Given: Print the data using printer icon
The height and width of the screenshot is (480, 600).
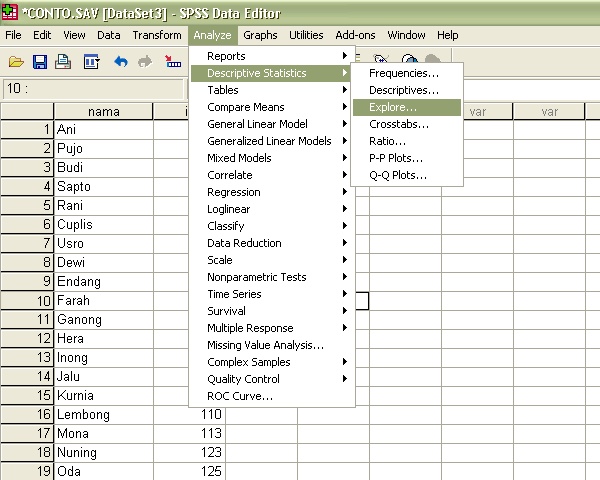Looking at the screenshot, I should click(63, 61).
